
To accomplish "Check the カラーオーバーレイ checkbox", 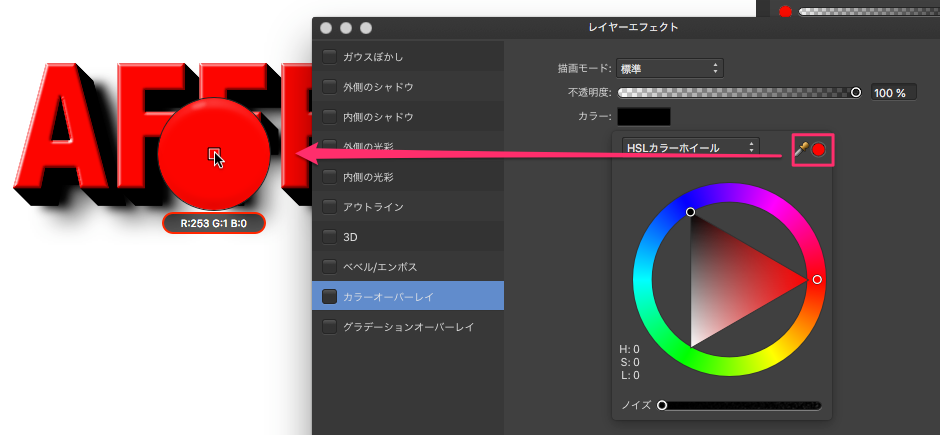I will [330, 296].
